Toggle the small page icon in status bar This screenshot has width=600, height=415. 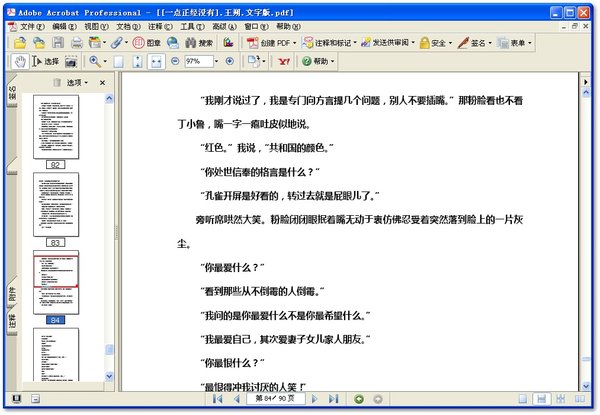[x=36, y=399]
